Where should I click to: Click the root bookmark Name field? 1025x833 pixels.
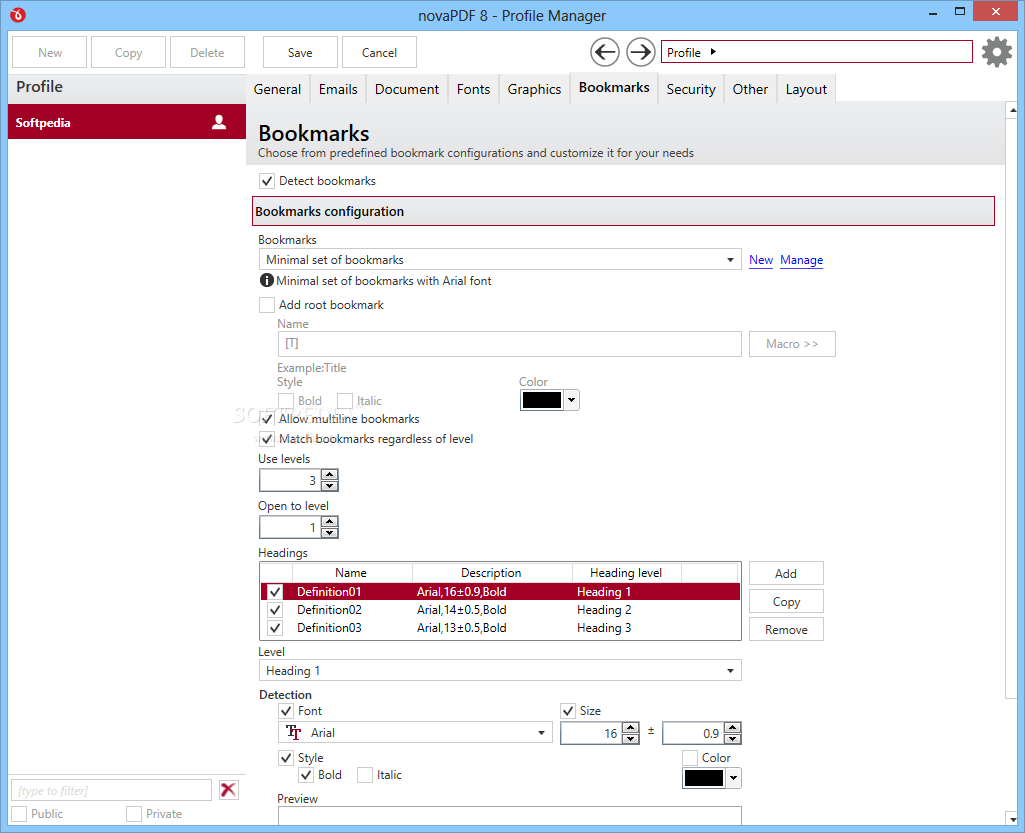point(510,344)
